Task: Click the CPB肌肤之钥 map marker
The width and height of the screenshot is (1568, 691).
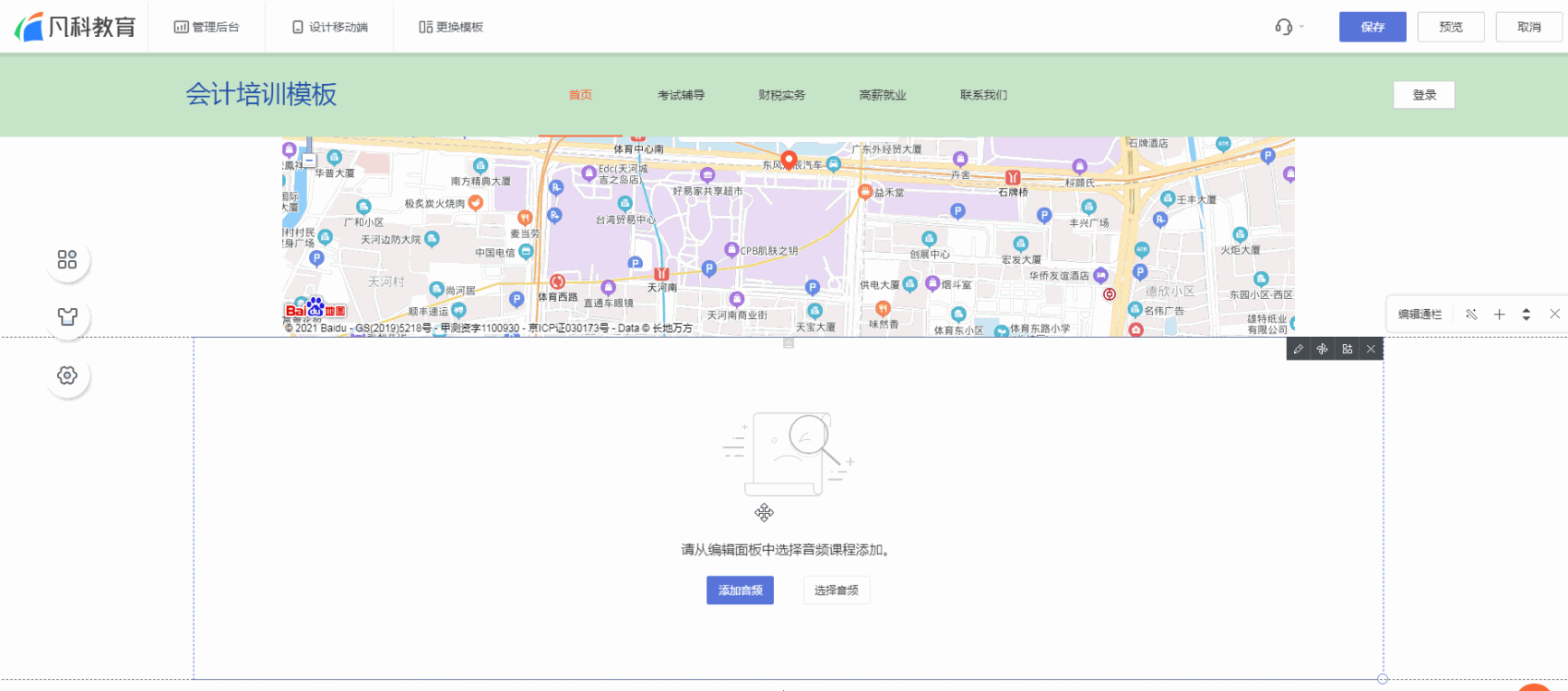Action: [731, 250]
